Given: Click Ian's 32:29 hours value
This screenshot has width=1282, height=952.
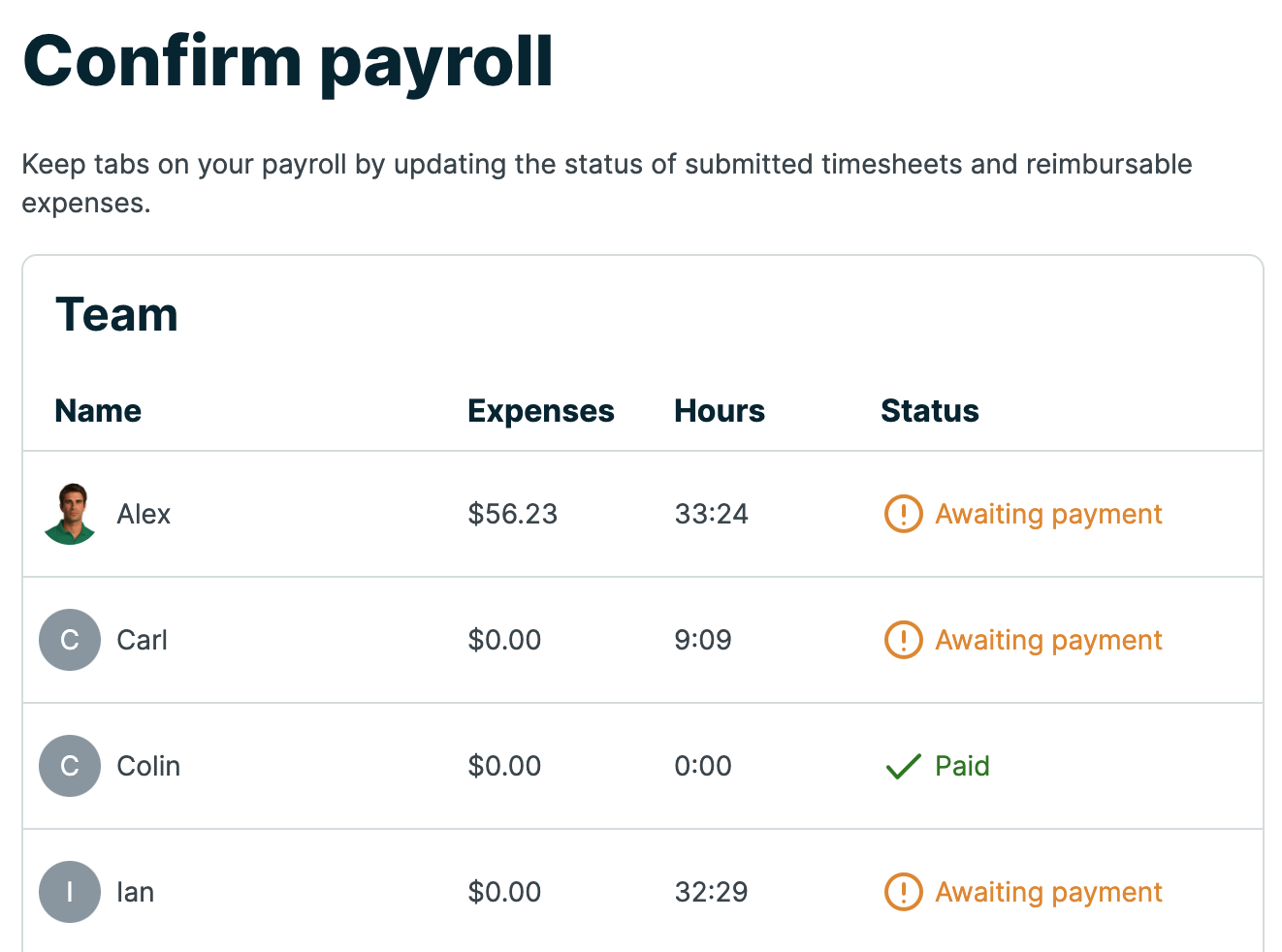Looking at the screenshot, I should (711, 892).
